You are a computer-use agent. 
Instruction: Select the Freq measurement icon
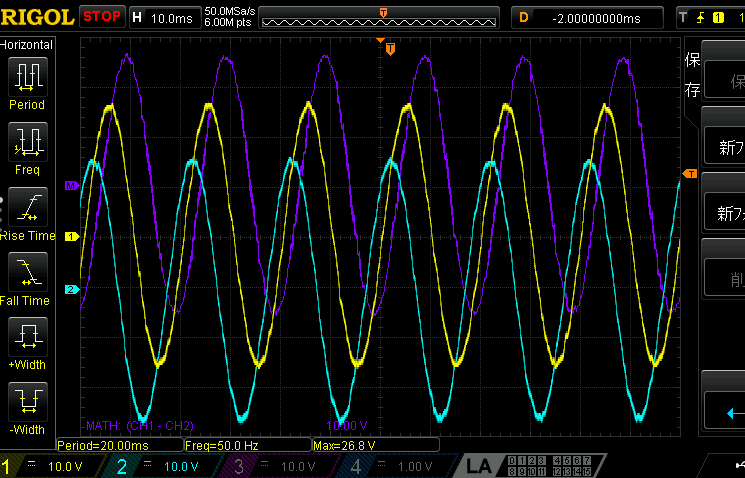[x=27, y=148]
